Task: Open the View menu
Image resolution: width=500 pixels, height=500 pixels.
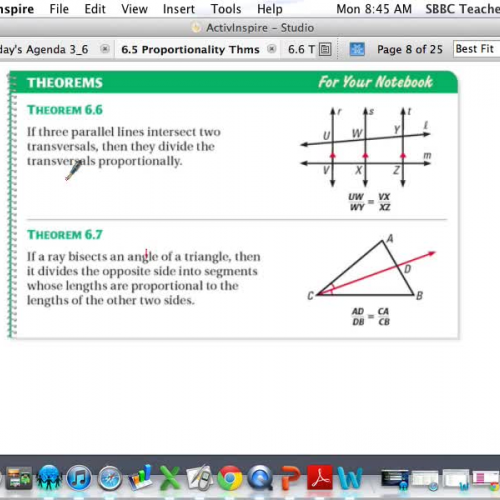Action: (x=134, y=9)
